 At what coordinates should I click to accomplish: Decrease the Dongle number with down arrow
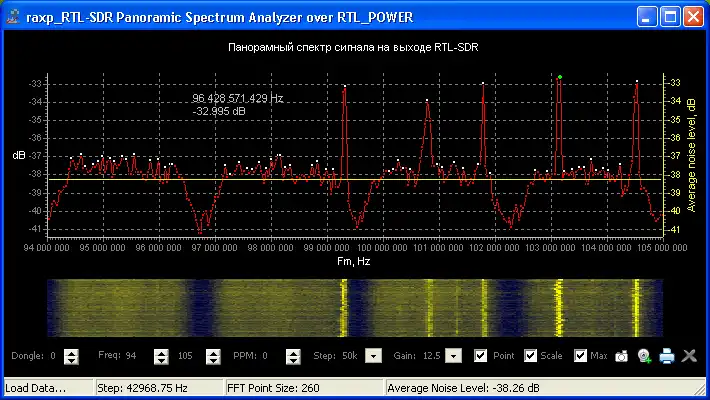(x=71, y=361)
